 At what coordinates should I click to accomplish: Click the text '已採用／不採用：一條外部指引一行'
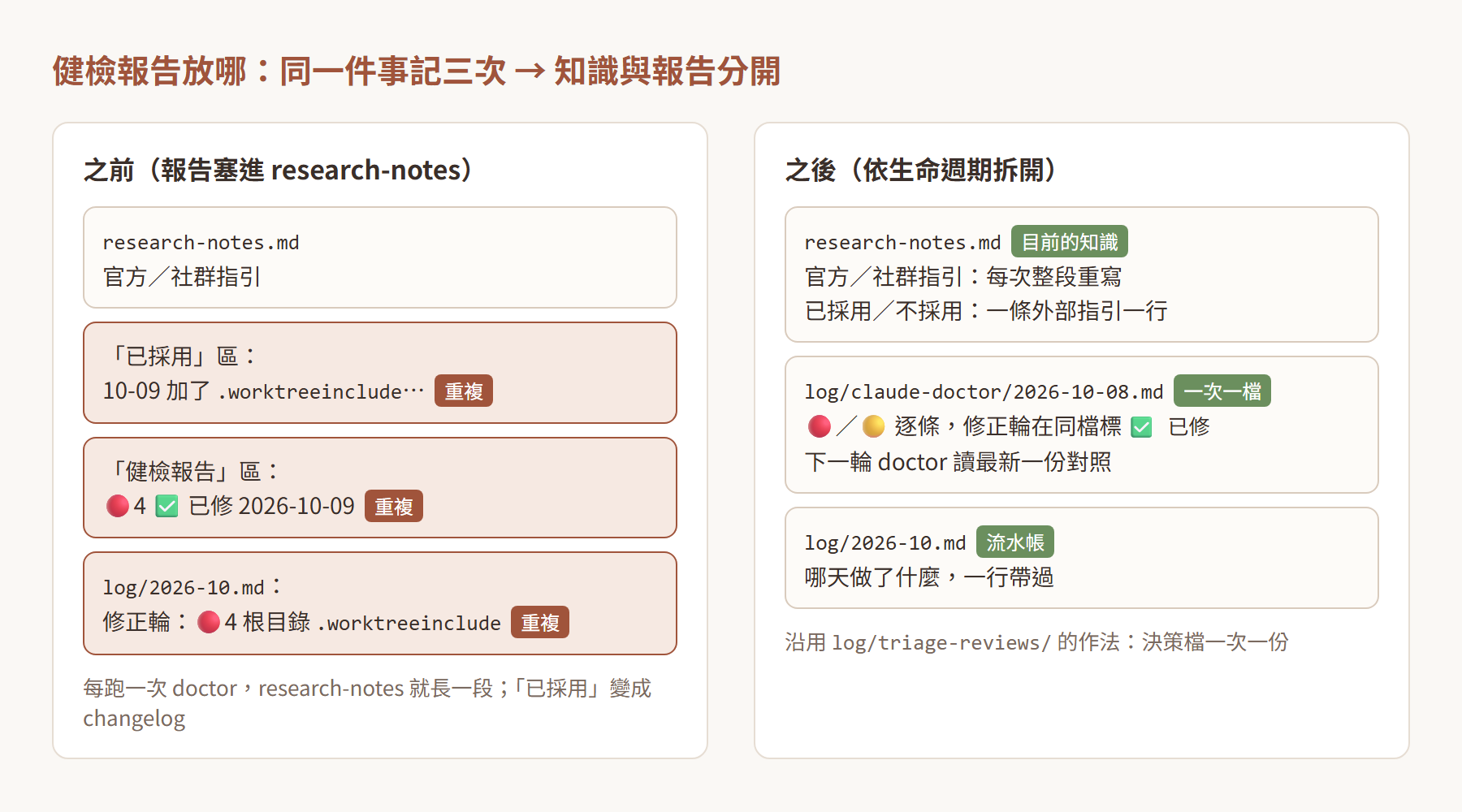[x=986, y=311]
